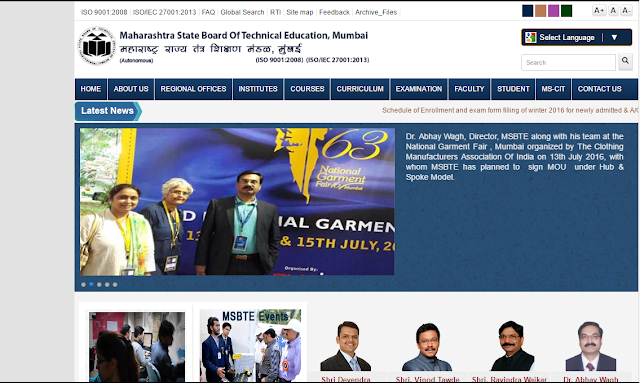This screenshot has height=387, width=640.
Task: Increase font size with A+ icon
Action: pyautogui.click(x=599, y=11)
